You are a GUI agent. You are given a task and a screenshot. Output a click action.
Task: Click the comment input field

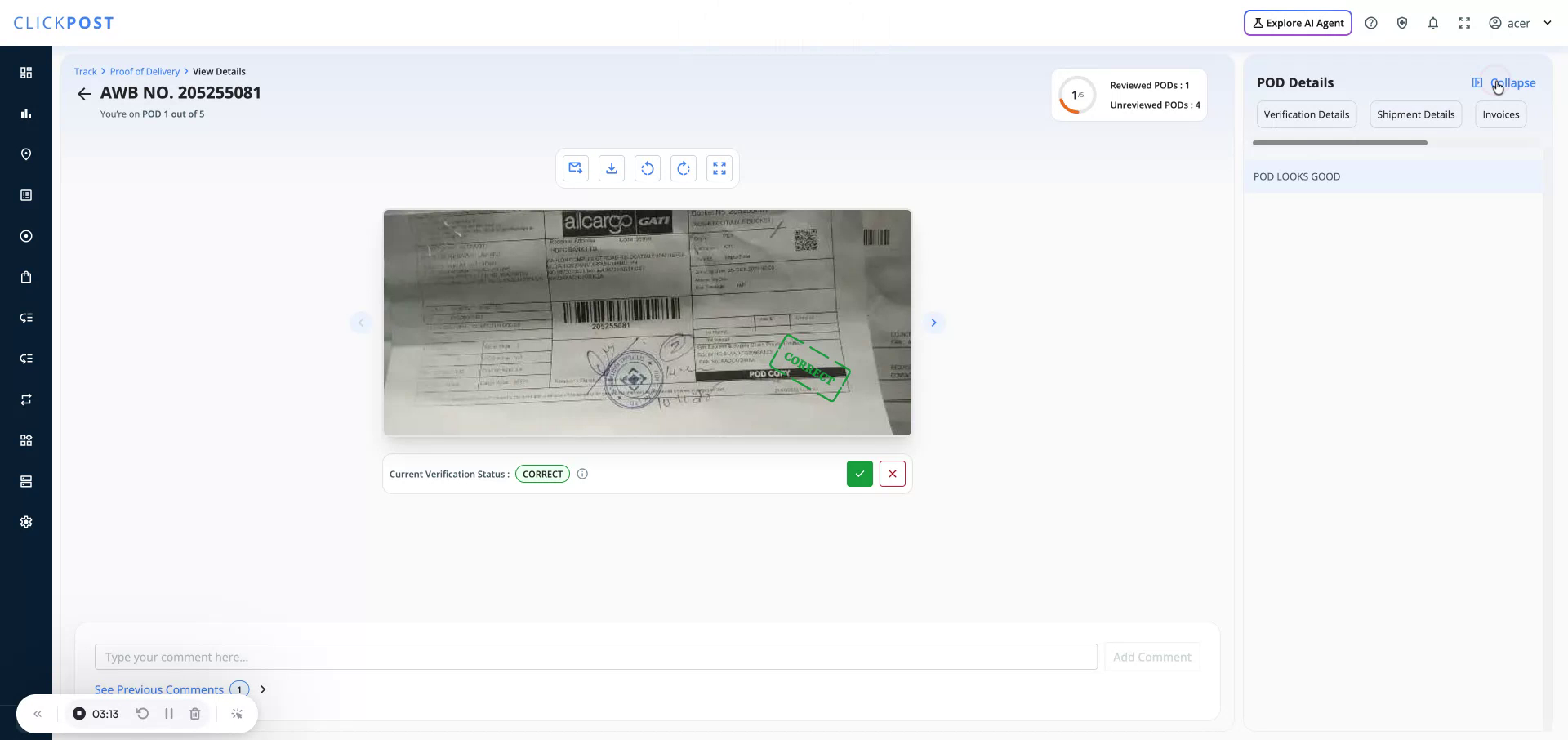coord(595,656)
